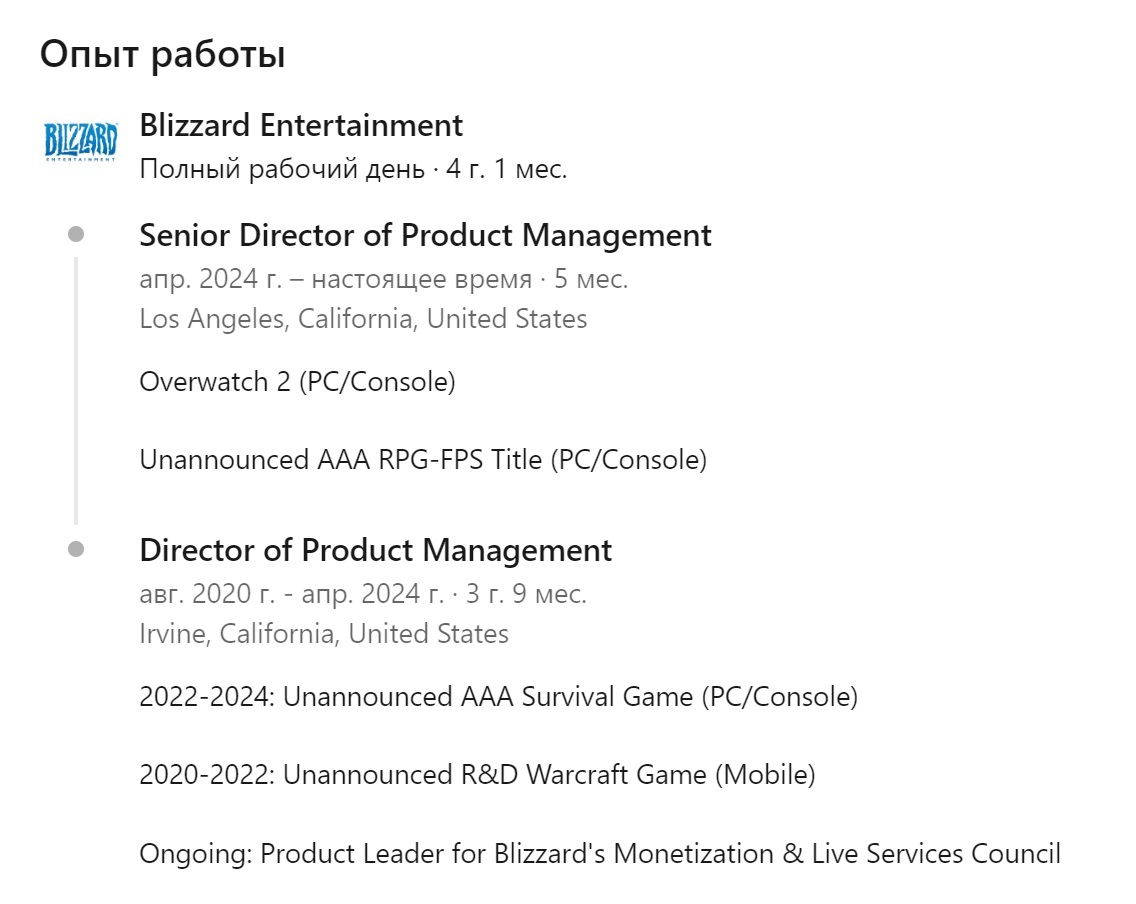Screen dimensions: 1136x904
Task: Click the Los Angeles, California location text
Action: tap(363, 319)
